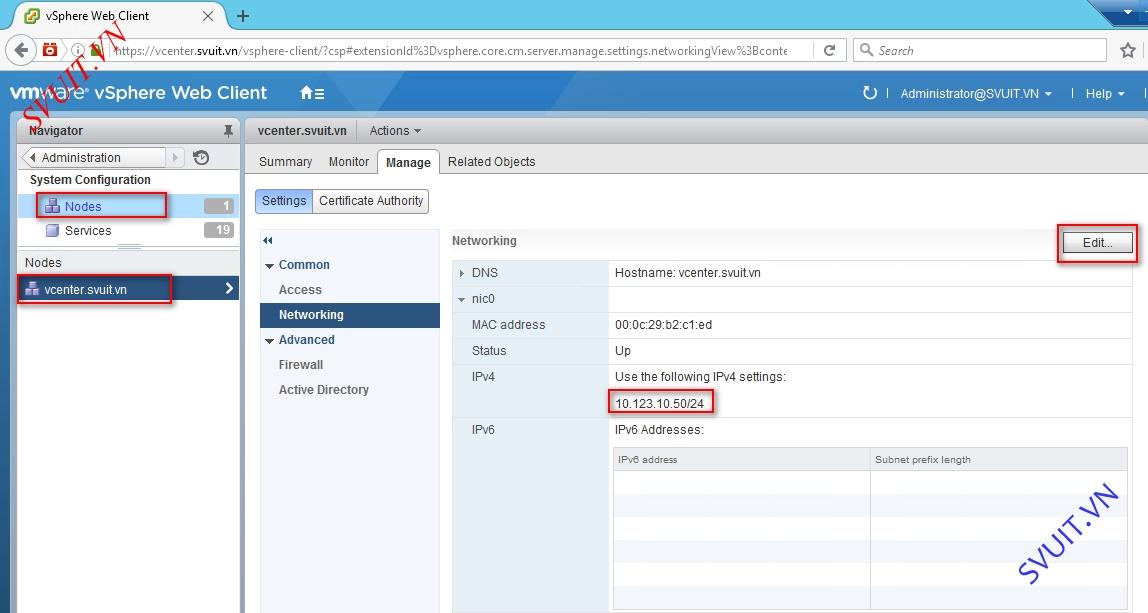Switch to the Summary tab
Screen dimensions: 1148x613
pos(286,162)
